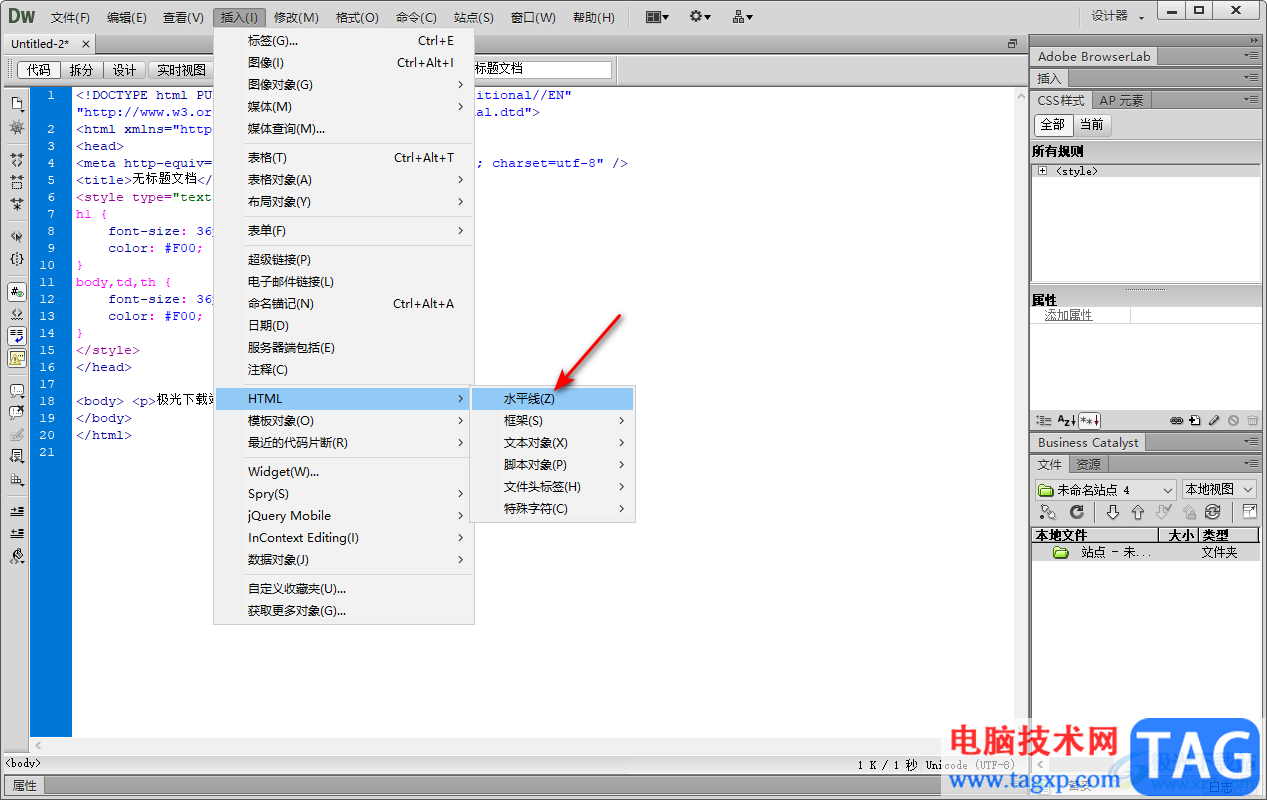
Task: Click 实时视图 button
Action: [x=182, y=70]
